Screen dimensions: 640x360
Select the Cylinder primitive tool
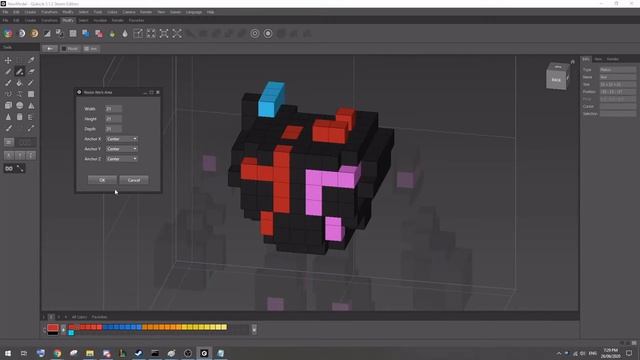pyautogui.click(x=20, y=117)
